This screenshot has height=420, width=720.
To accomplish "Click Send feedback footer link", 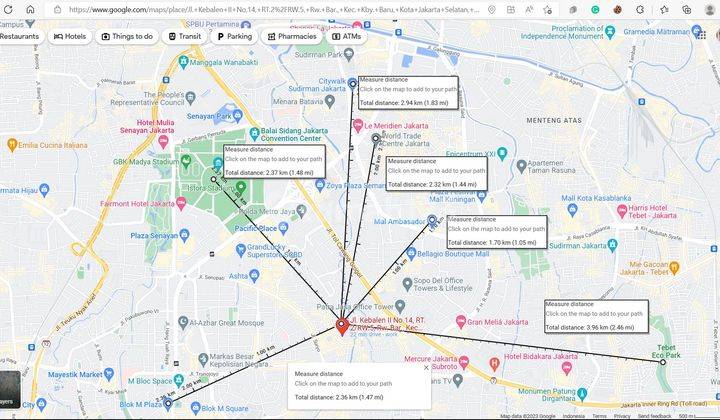I will click(654, 416).
